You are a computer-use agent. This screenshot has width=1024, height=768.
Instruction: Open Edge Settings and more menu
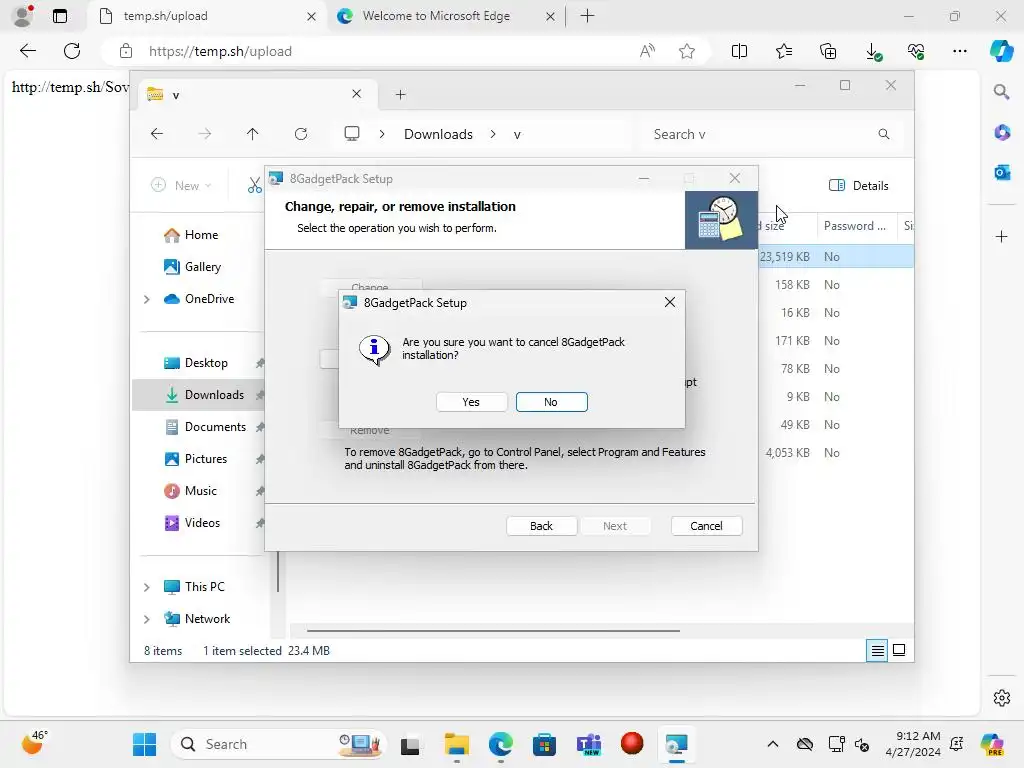pyautogui.click(x=959, y=51)
